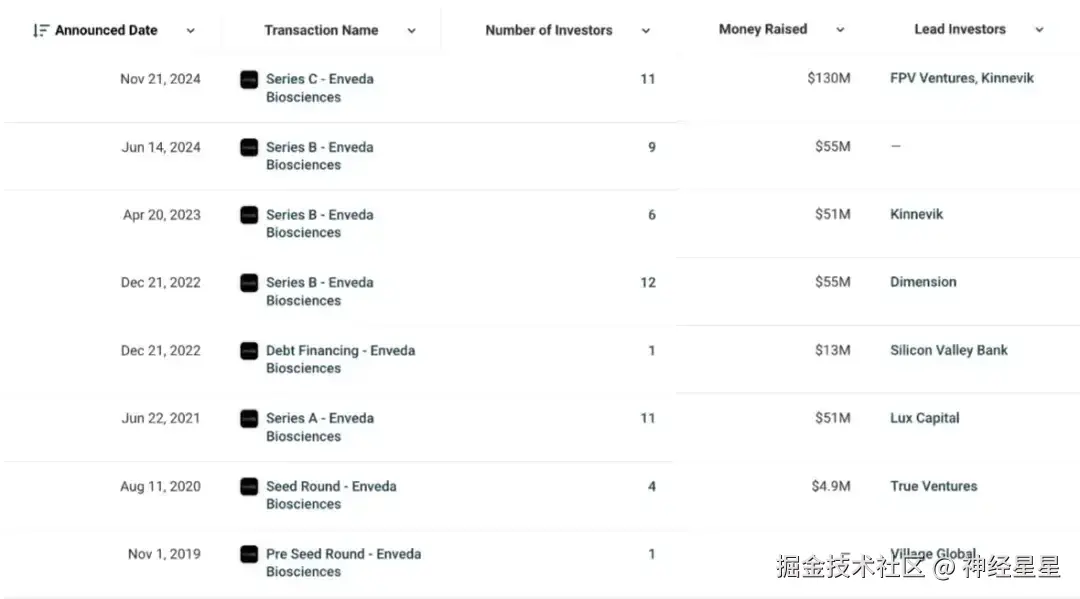The width and height of the screenshot is (1080, 599).
Task: Follow the Silicon Valley Bank investor link
Action: pyautogui.click(x=949, y=350)
